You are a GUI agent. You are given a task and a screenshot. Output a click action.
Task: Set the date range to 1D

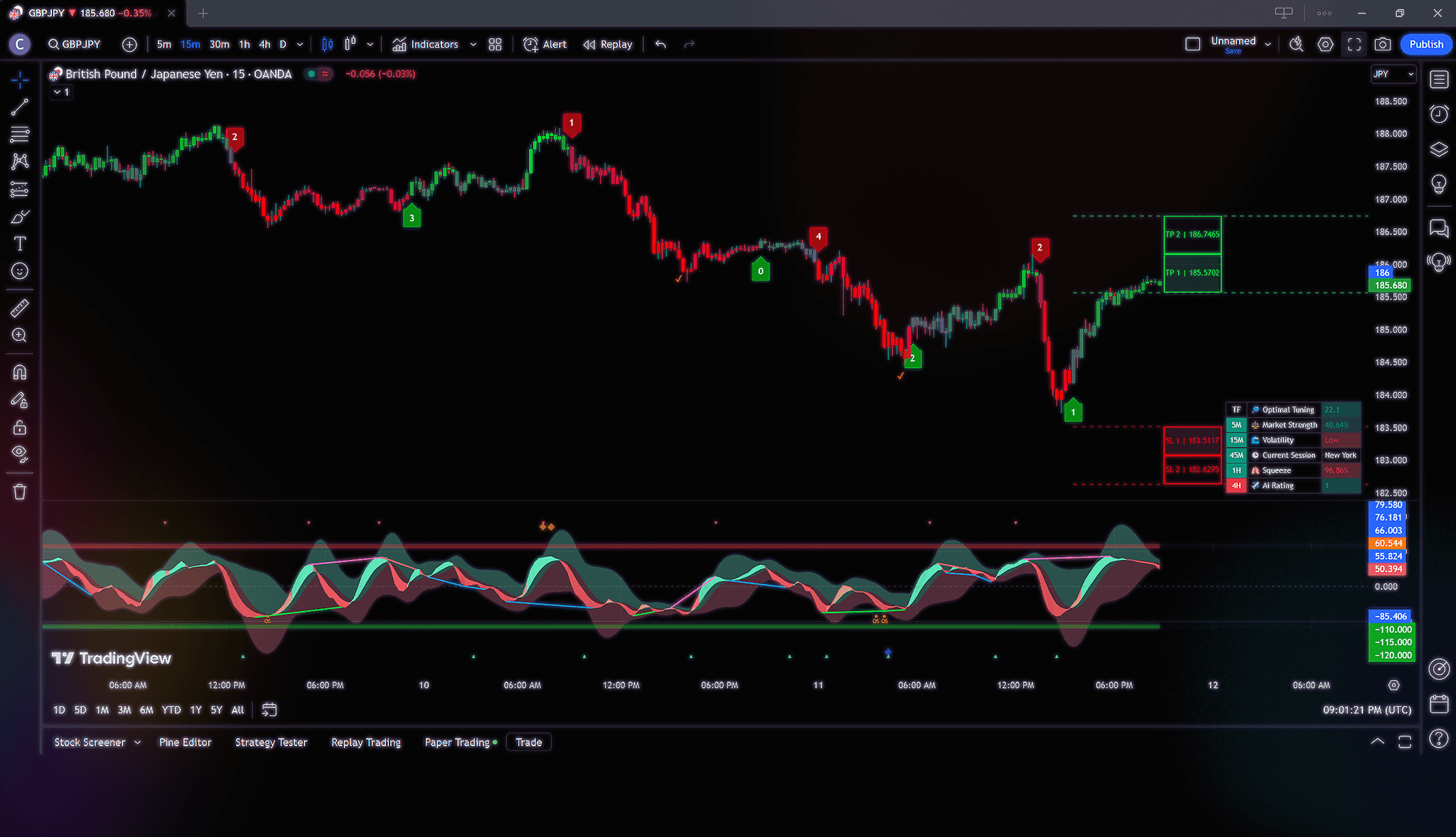(59, 710)
